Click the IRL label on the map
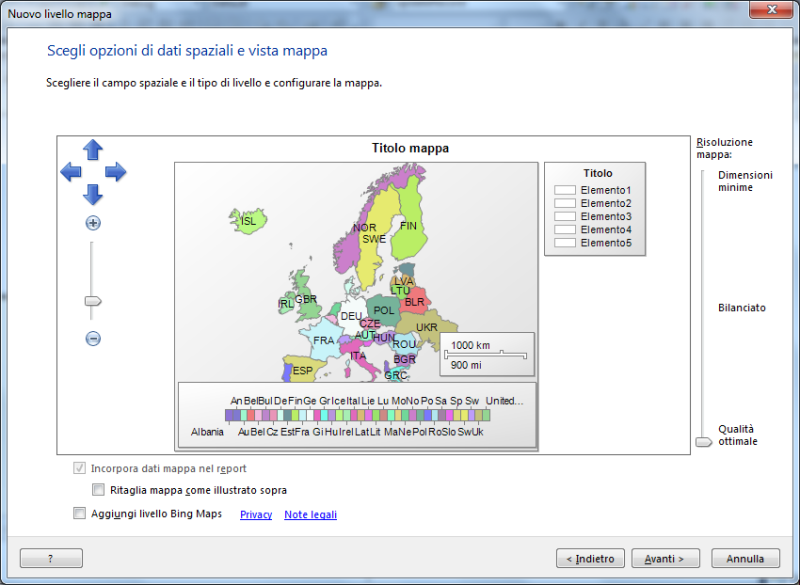This screenshot has height=585, width=800. point(286,304)
